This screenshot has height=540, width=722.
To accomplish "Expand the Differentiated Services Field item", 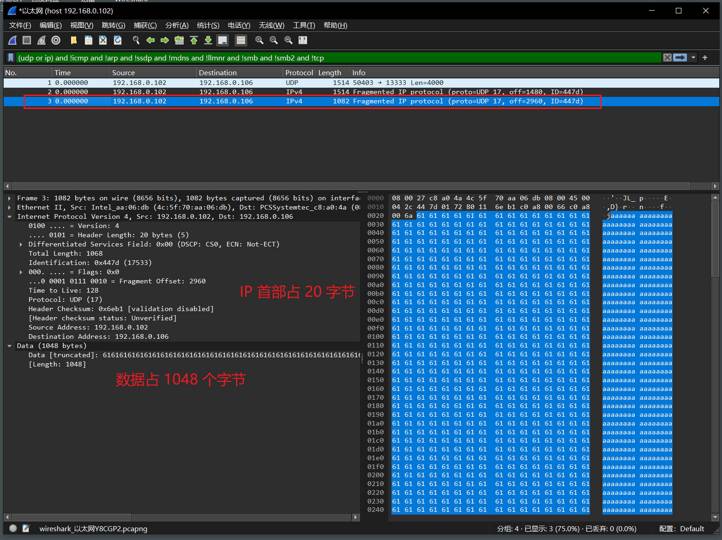I will 22,244.
